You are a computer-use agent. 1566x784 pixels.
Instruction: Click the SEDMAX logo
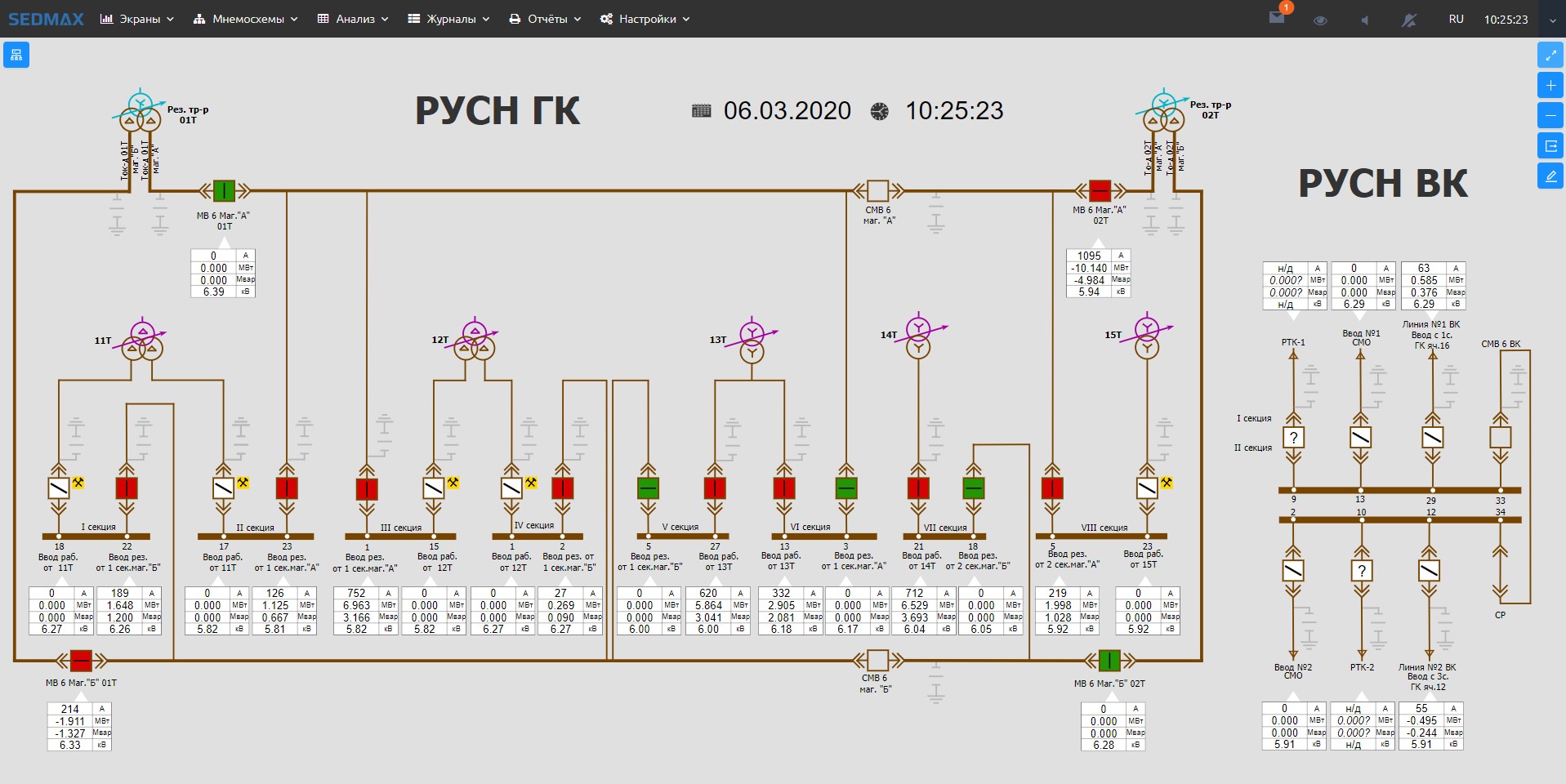click(x=46, y=19)
